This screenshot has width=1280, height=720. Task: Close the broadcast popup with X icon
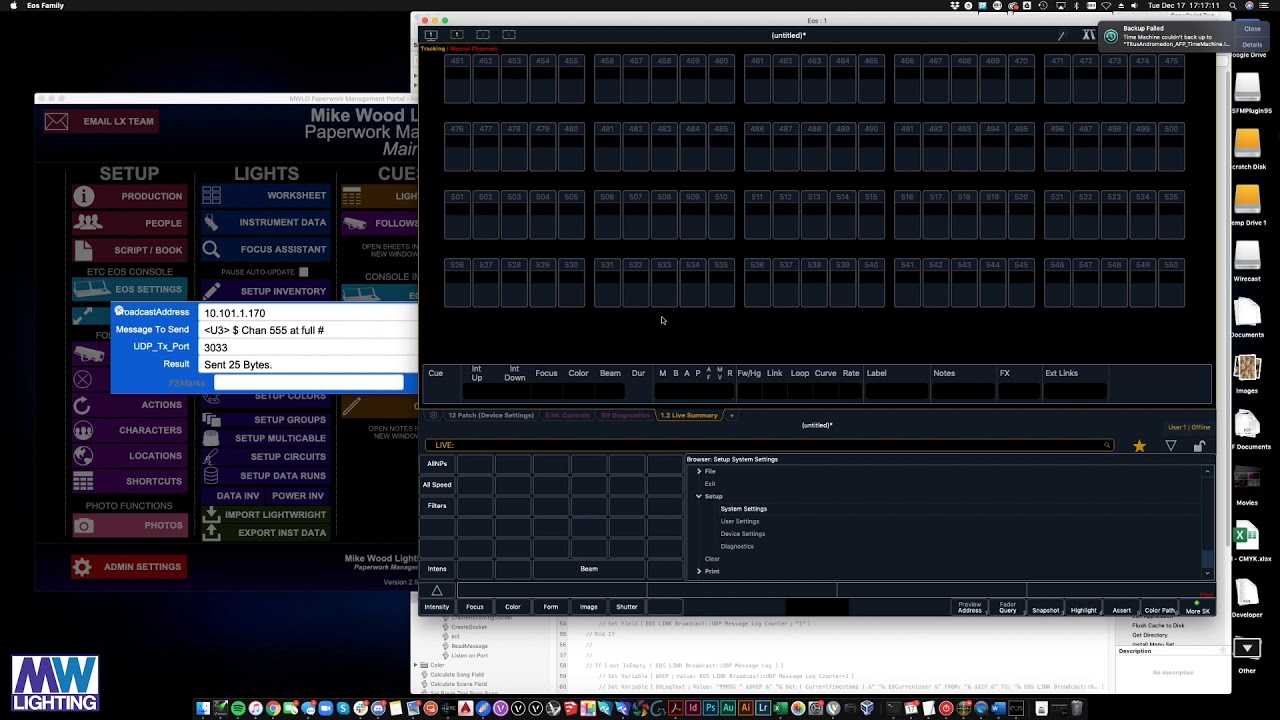[x=118, y=311]
